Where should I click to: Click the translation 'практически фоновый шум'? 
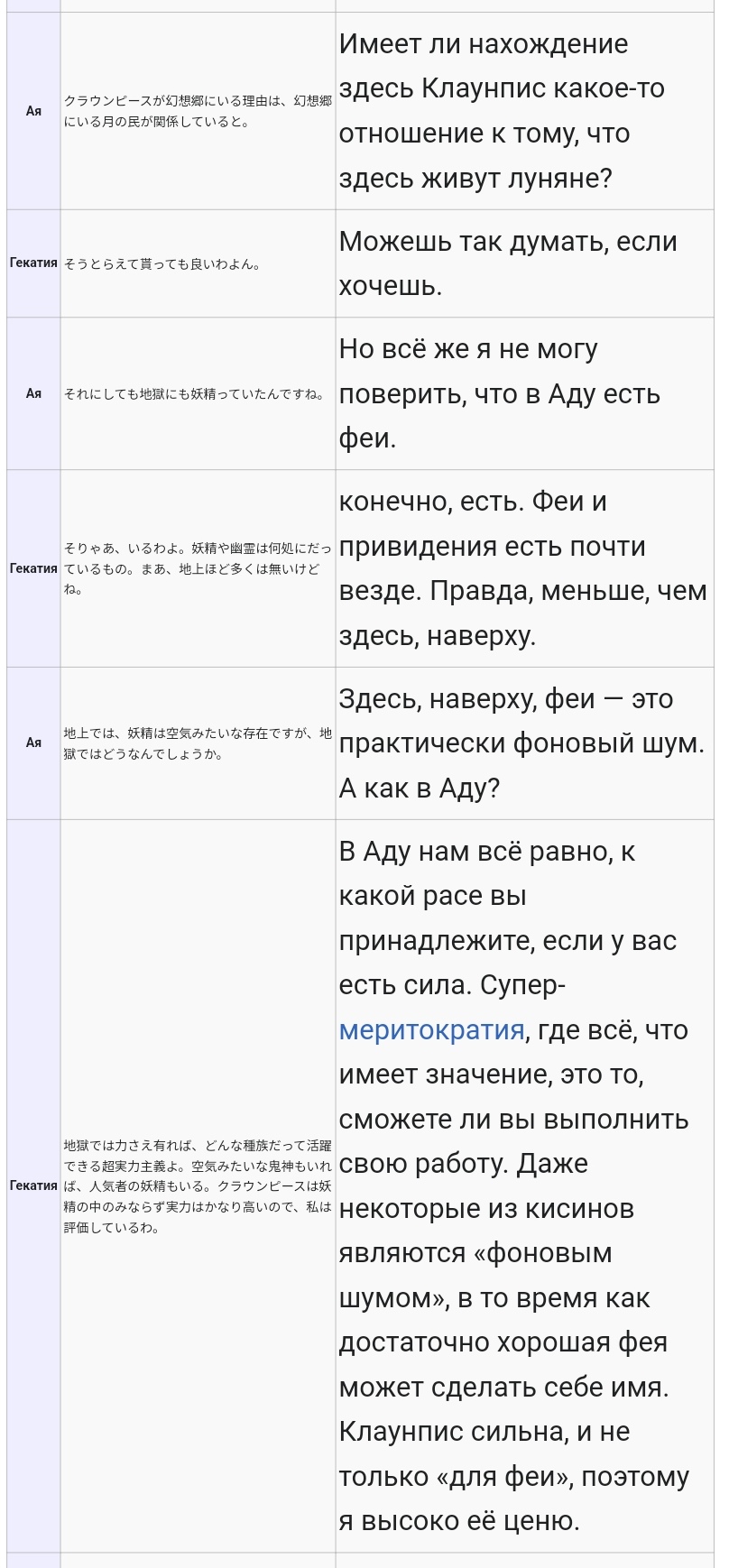pyautogui.click(x=521, y=743)
